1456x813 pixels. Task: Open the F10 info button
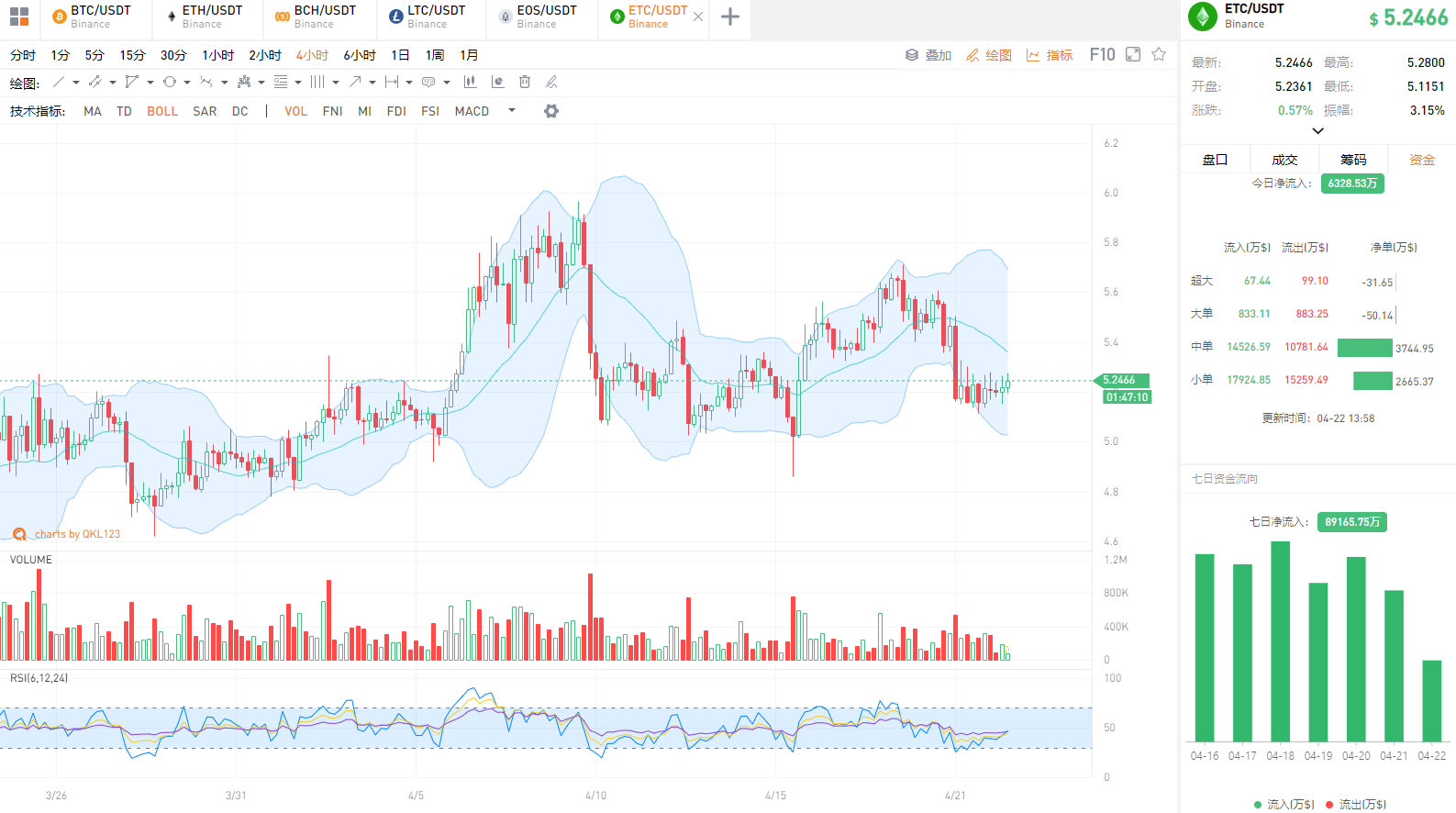point(1102,55)
